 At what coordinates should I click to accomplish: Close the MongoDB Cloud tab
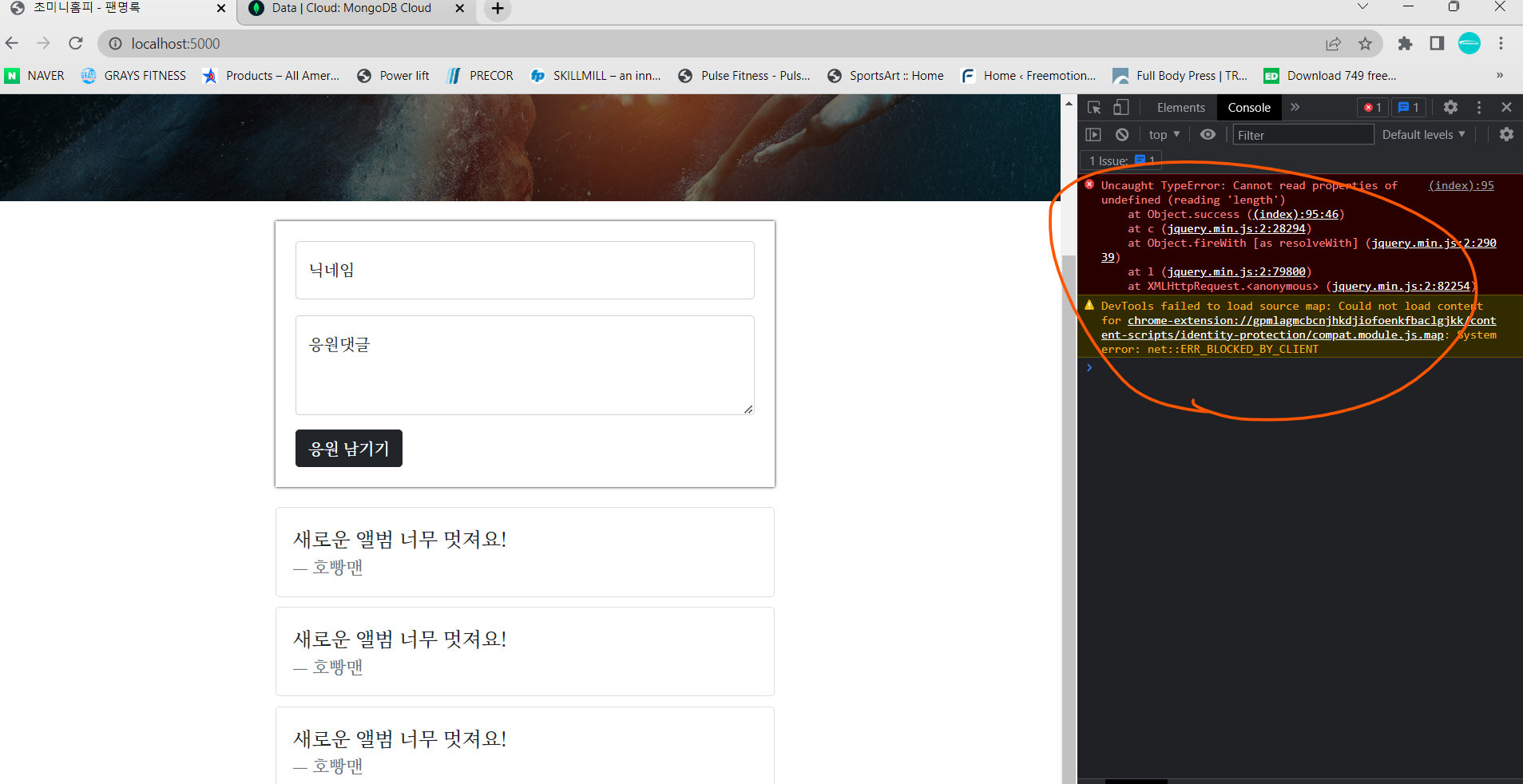[459, 8]
